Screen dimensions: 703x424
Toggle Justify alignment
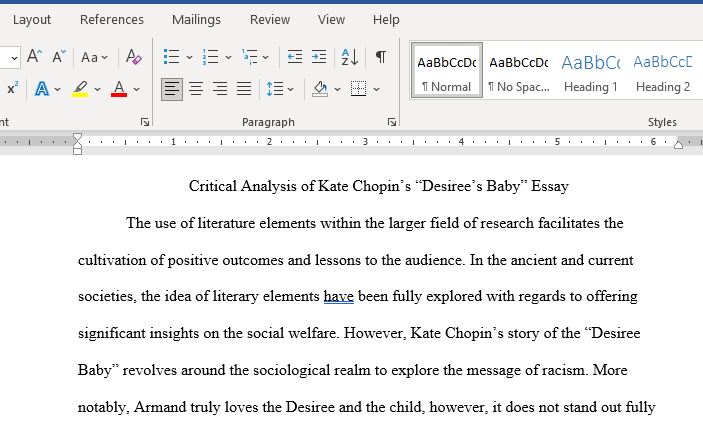244,89
